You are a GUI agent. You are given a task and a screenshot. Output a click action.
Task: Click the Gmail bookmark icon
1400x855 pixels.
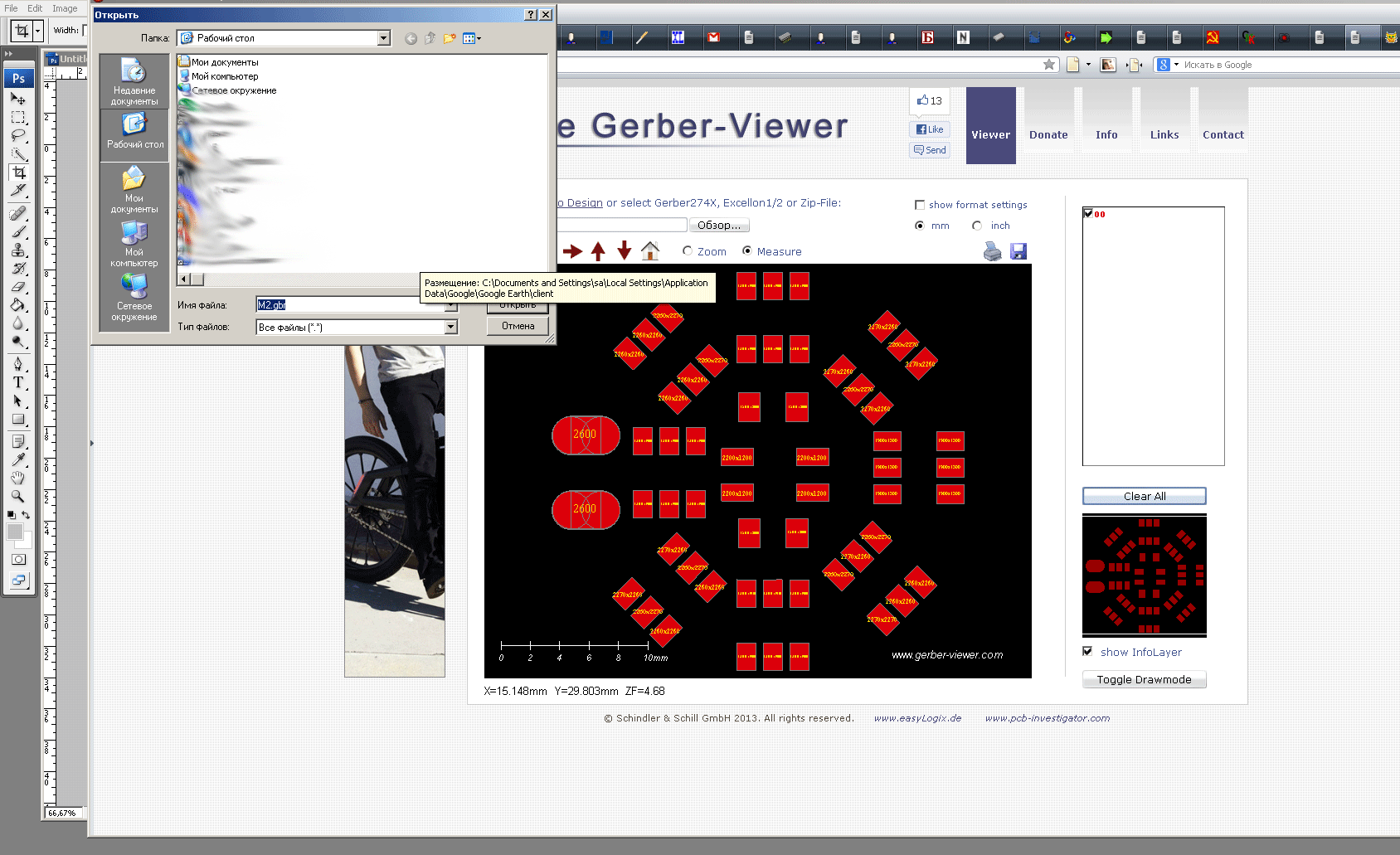(x=713, y=37)
